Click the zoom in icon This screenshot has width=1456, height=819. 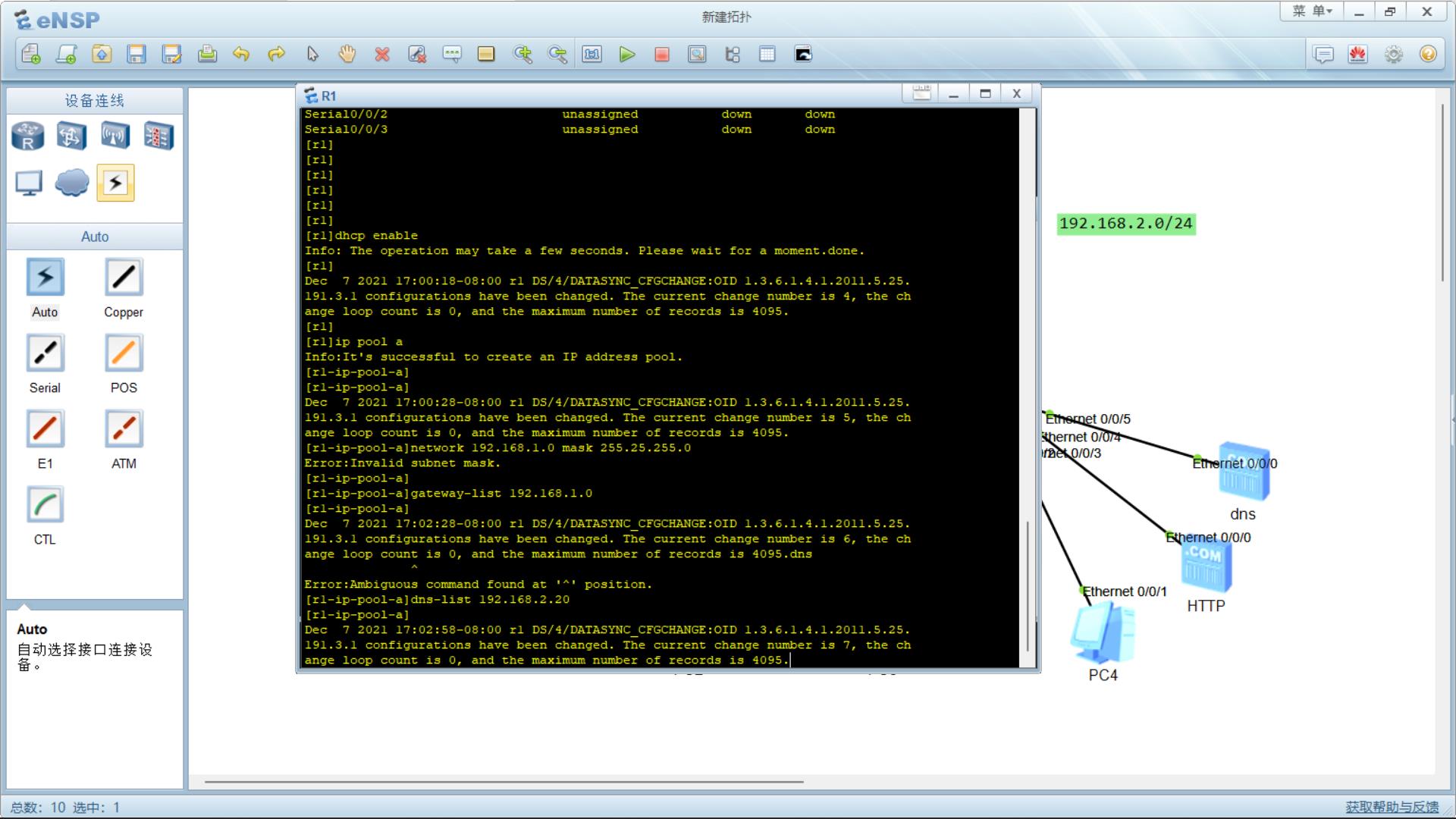[x=522, y=54]
